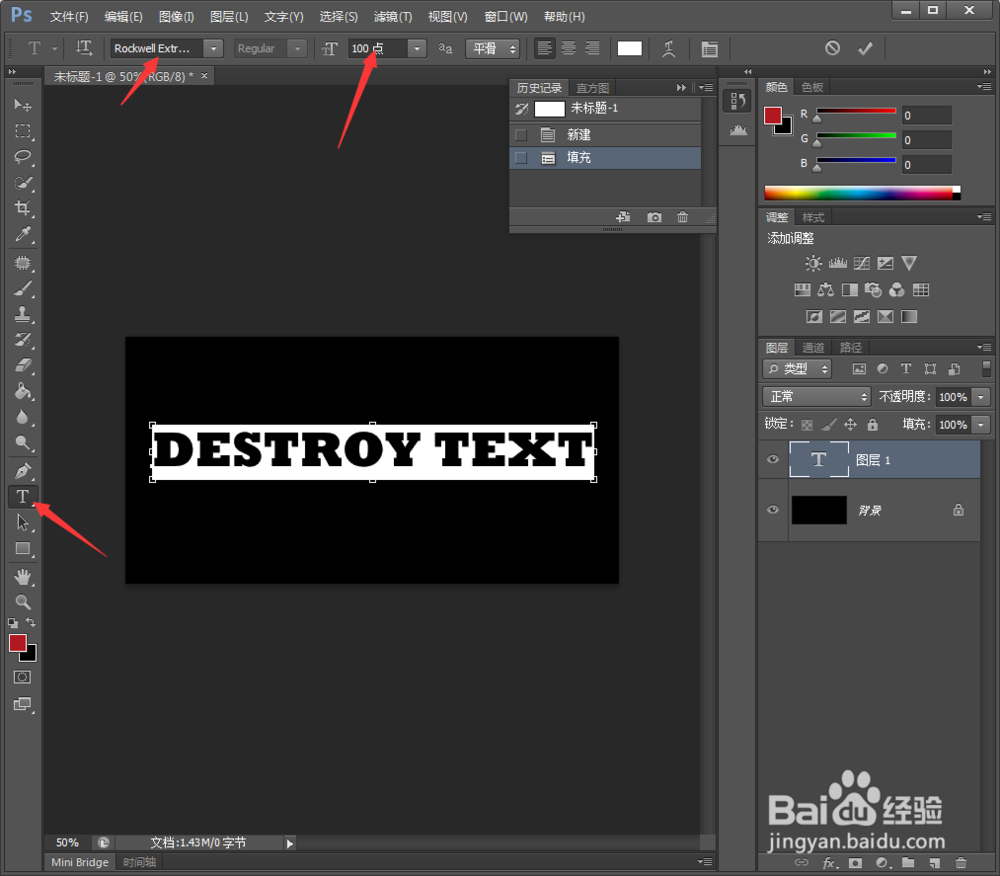Open the 图像(I) menu
Viewport: 1000px width, 876px height.
coord(176,17)
